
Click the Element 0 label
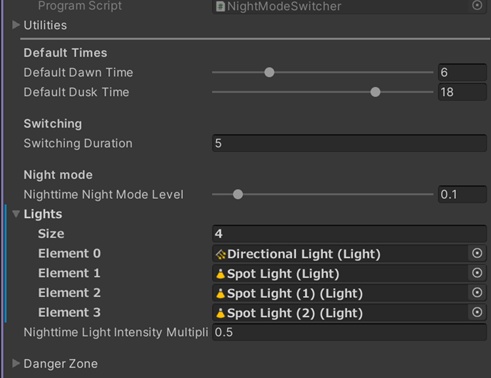tap(69, 253)
